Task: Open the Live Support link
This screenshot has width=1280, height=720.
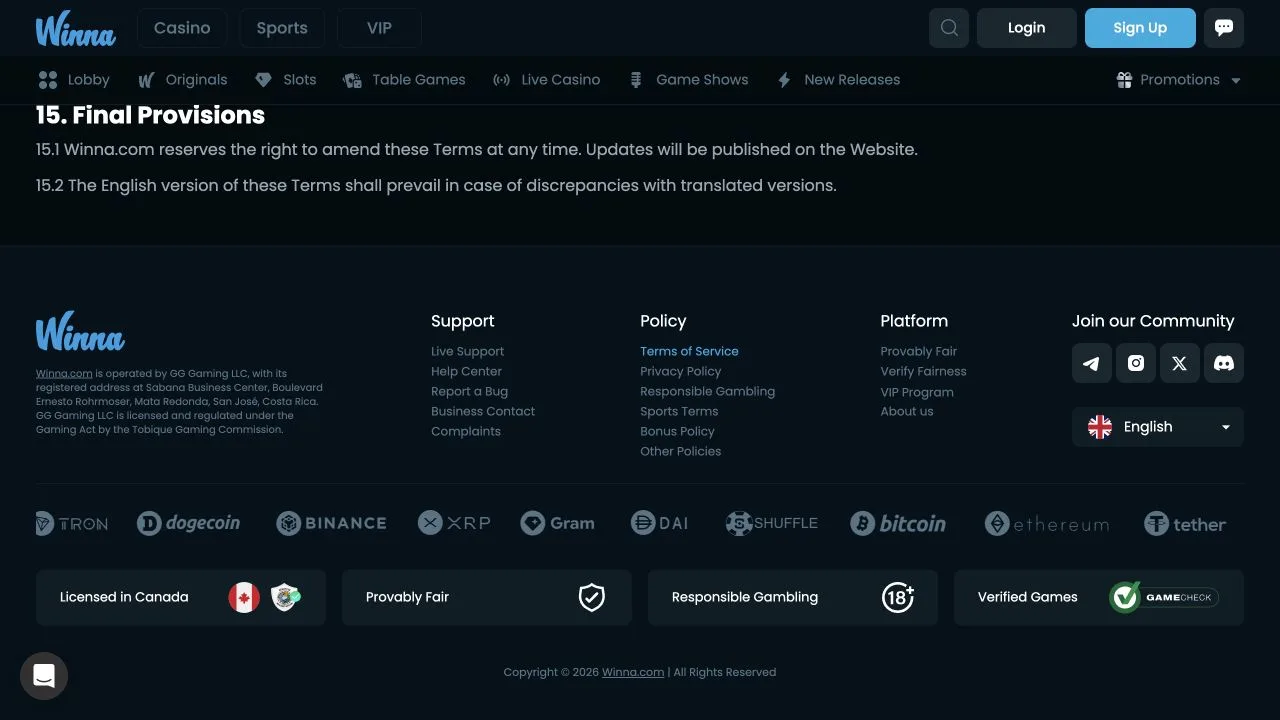Action: [467, 352]
